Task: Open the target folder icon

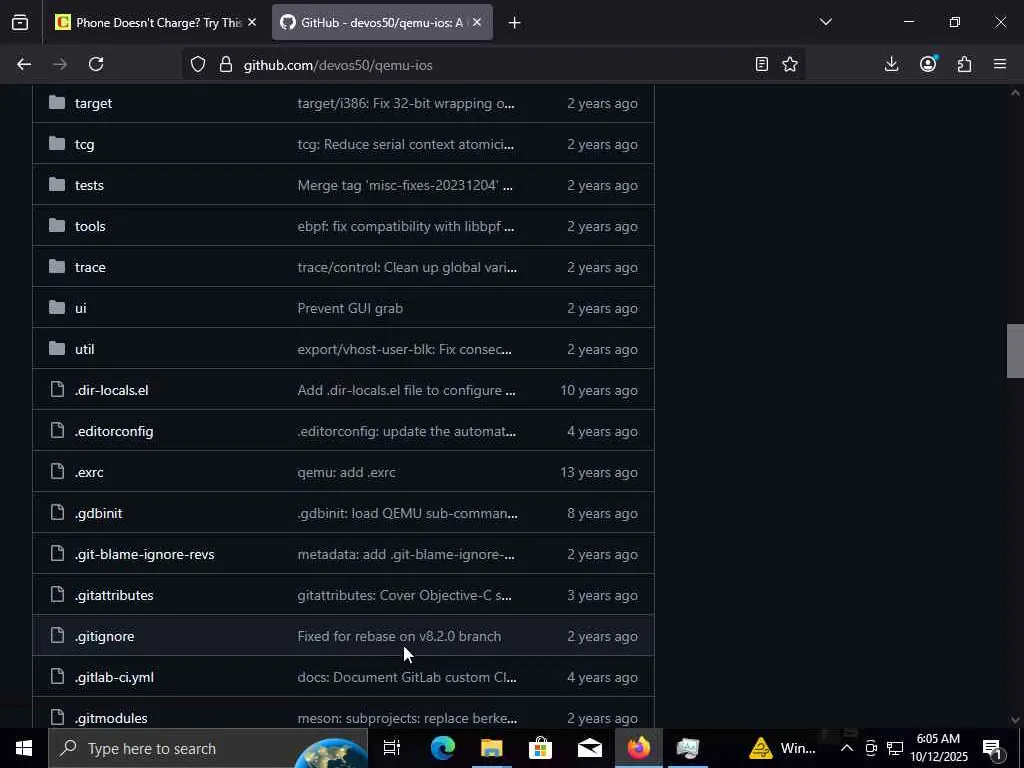Action: tap(57, 103)
